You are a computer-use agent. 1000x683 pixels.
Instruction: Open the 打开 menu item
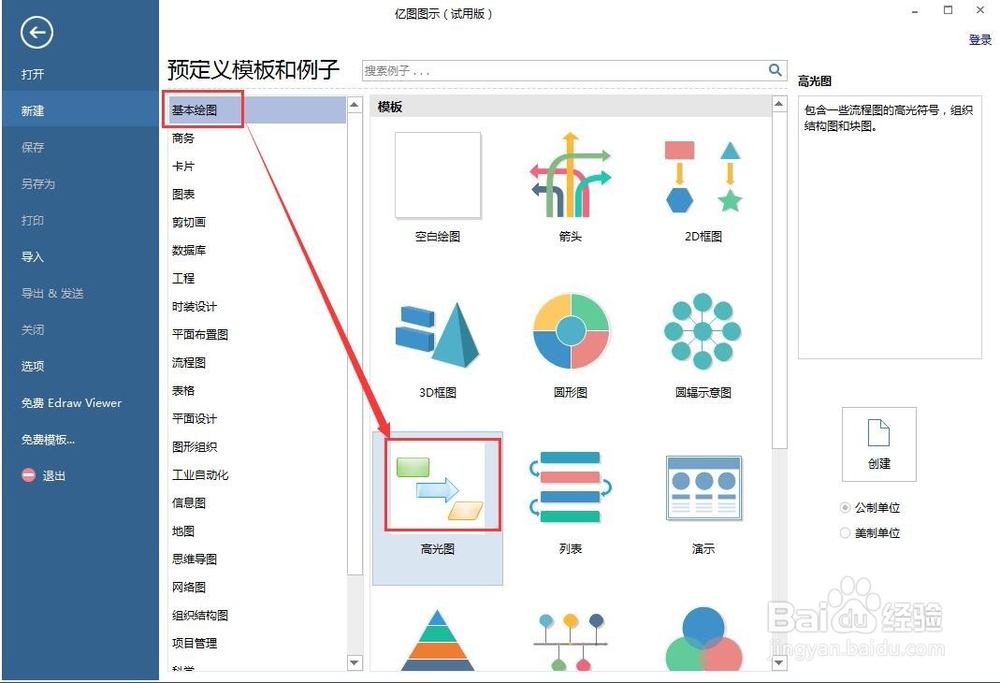33,75
